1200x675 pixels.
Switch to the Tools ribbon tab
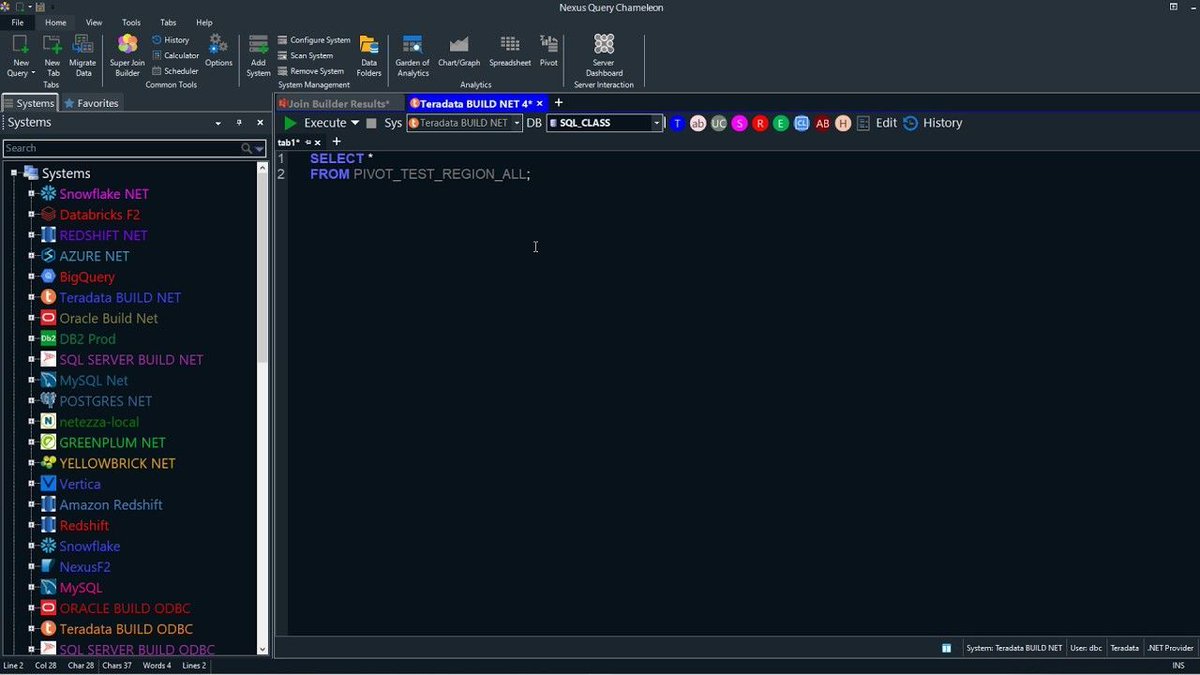click(131, 22)
